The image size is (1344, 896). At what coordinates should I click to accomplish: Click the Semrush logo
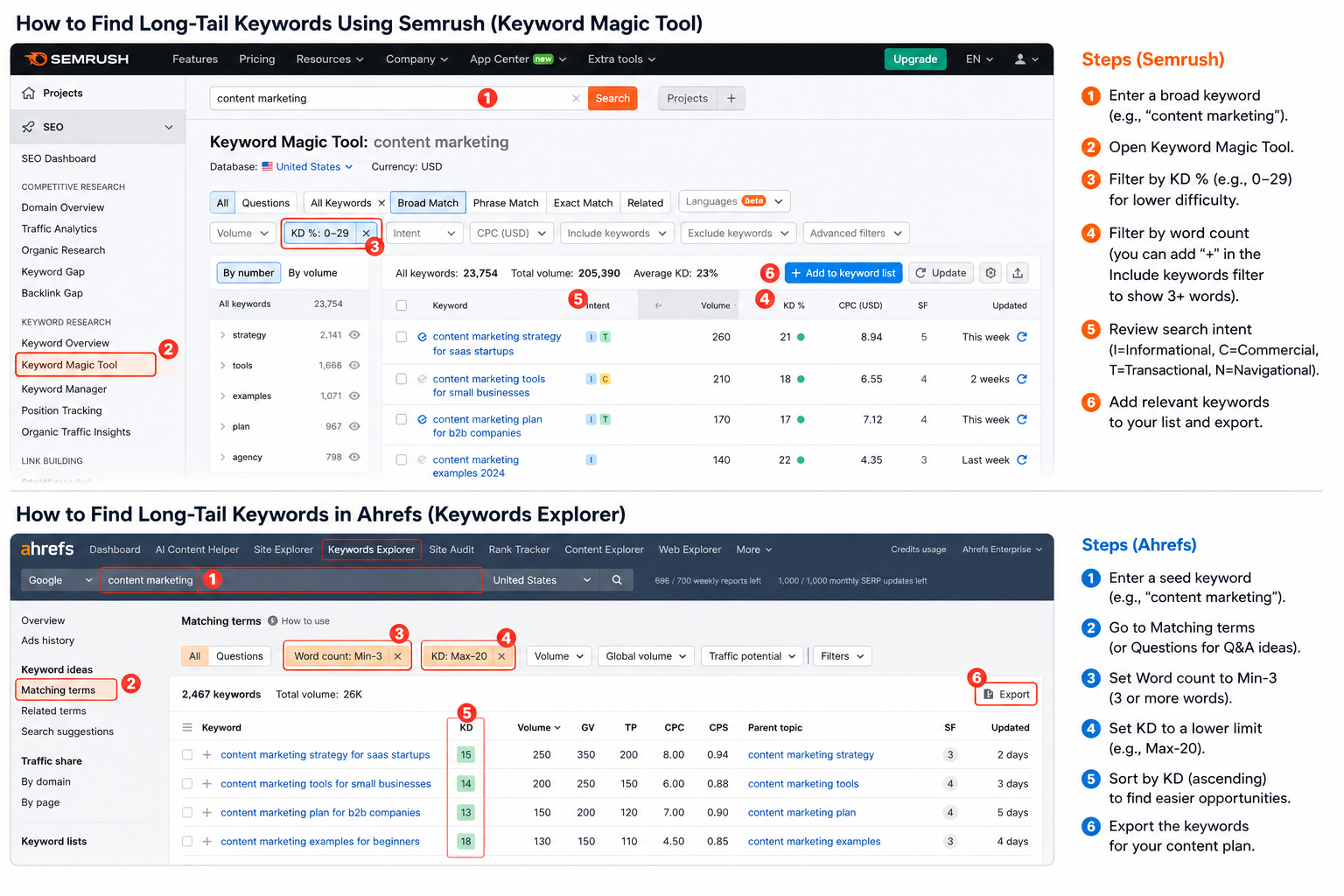point(77,59)
